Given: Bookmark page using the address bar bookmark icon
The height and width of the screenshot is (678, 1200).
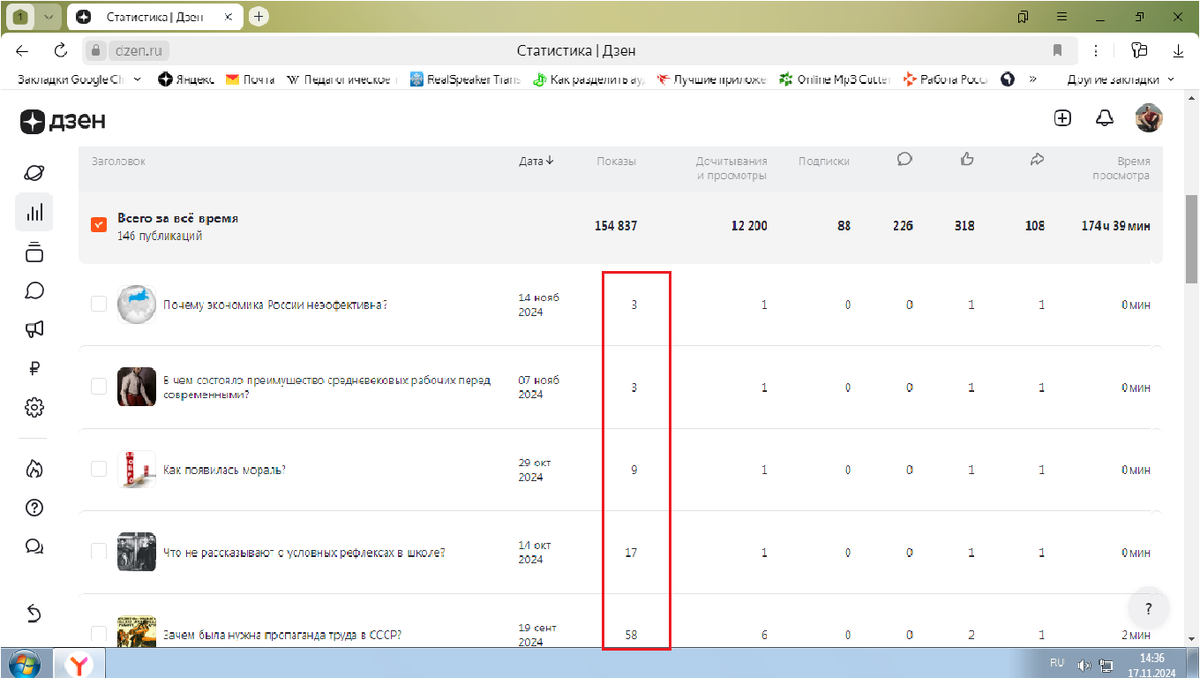Looking at the screenshot, I should (x=1057, y=50).
